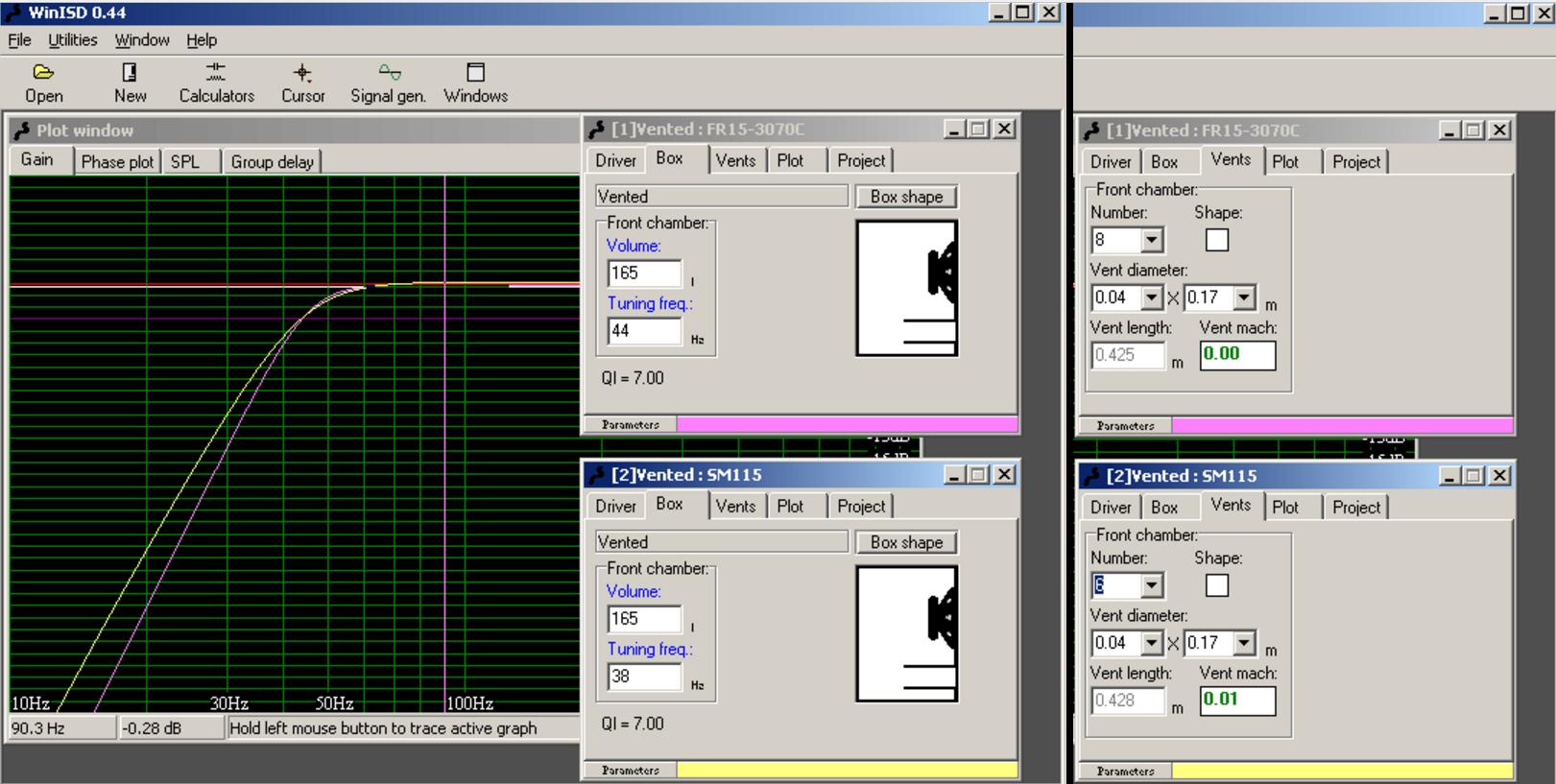Open Project tab in SM115 Box-tab window
The width and height of the screenshot is (1556, 784).
(861, 507)
